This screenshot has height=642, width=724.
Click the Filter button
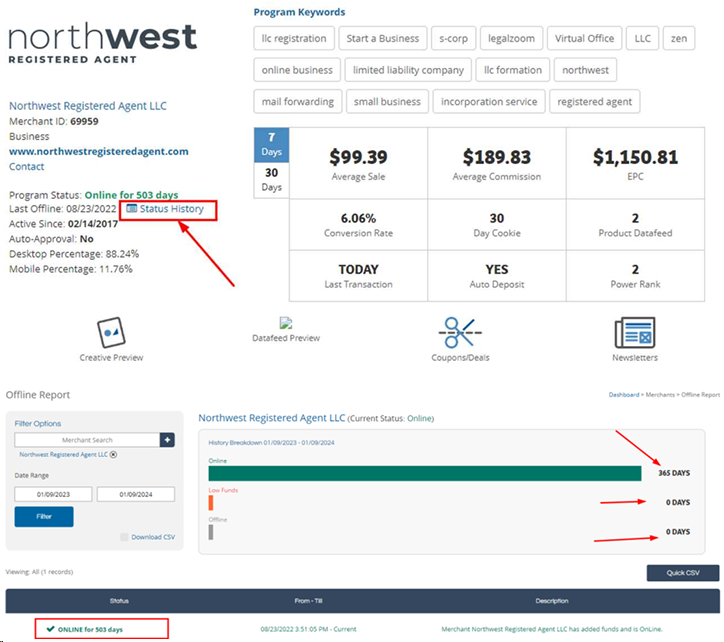click(x=44, y=516)
